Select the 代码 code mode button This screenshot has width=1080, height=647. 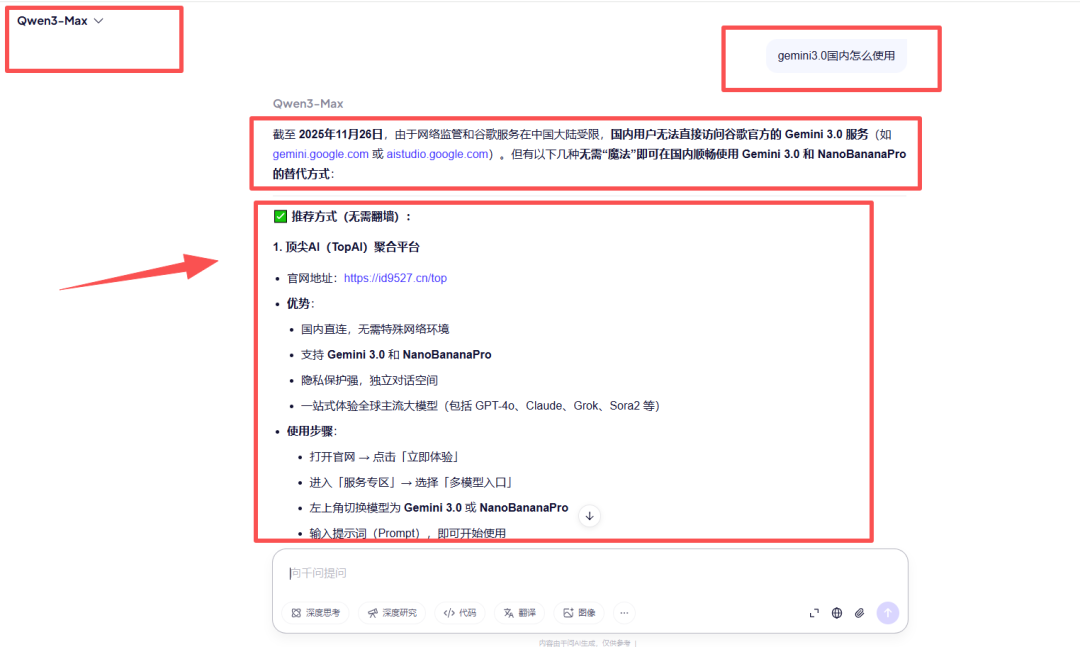(460, 613)
